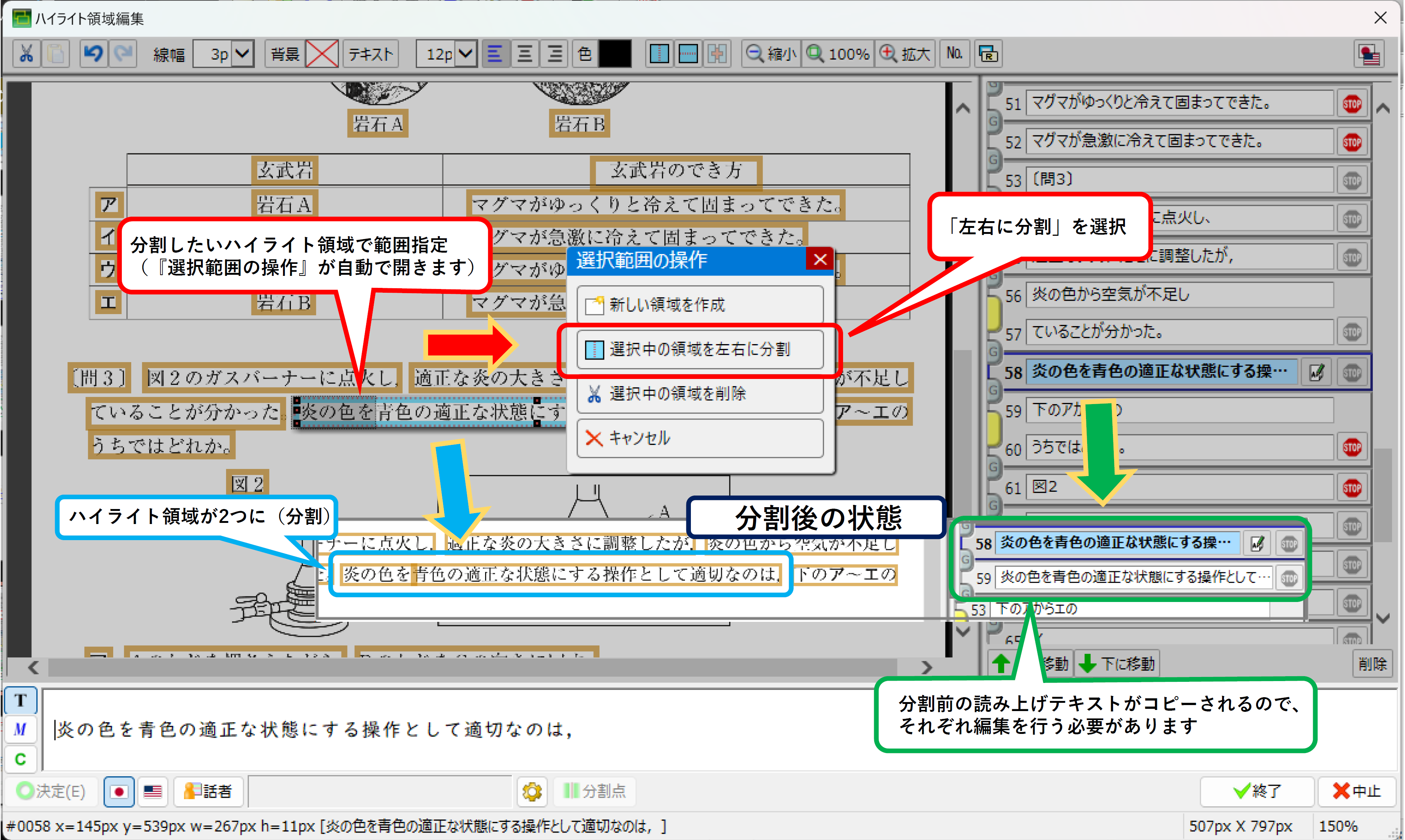Click the blue undo arrow
The width and height of the screenshot is (1405, 840).
93,54
